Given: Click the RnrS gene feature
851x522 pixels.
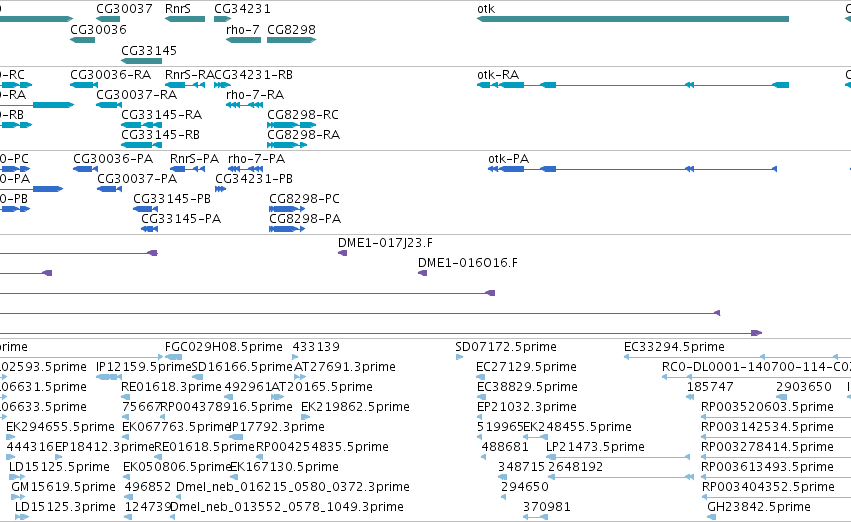Looking at the screenshot, I should (185, 19).
